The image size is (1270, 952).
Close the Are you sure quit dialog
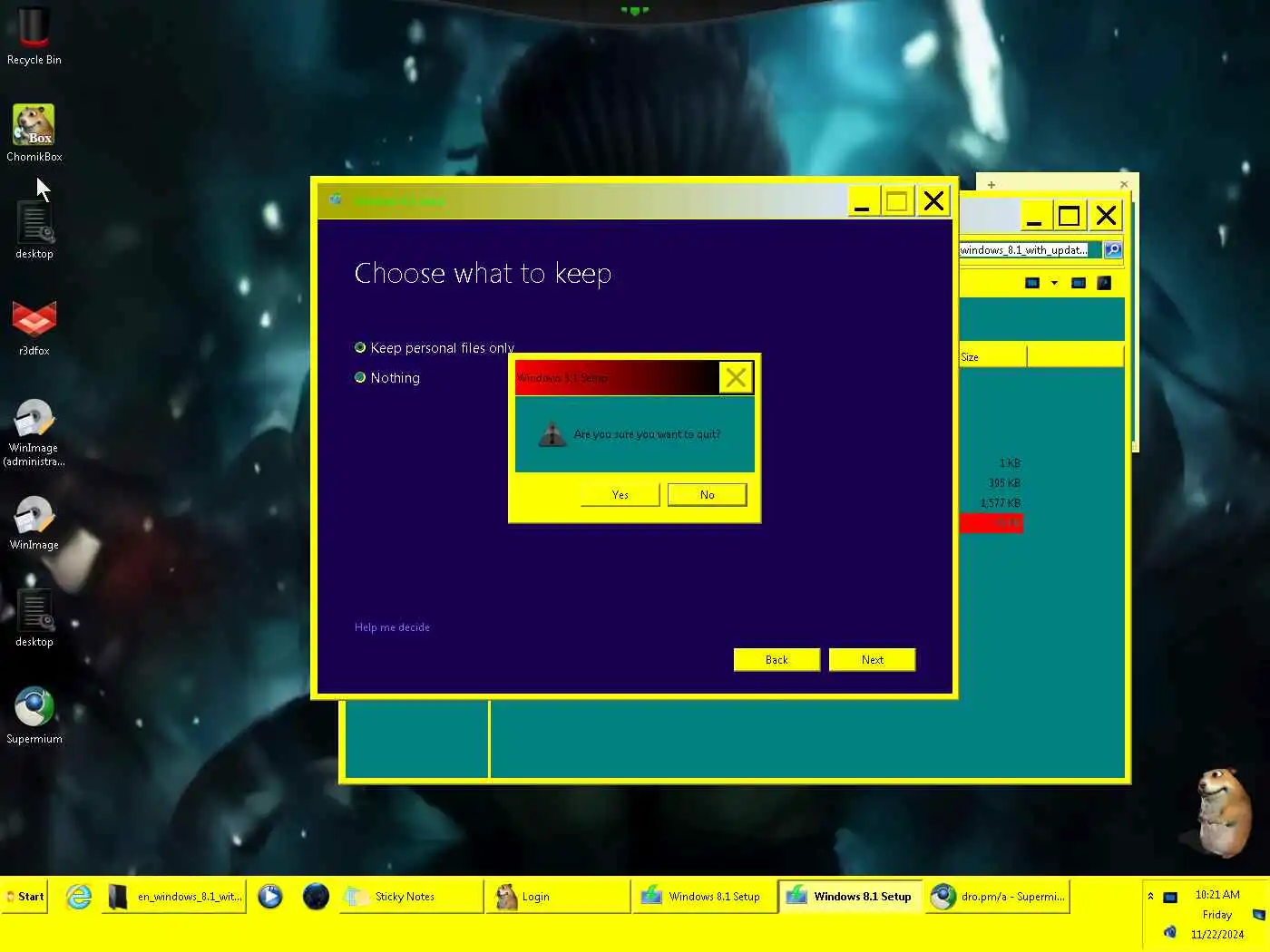[x=736, y=377]
